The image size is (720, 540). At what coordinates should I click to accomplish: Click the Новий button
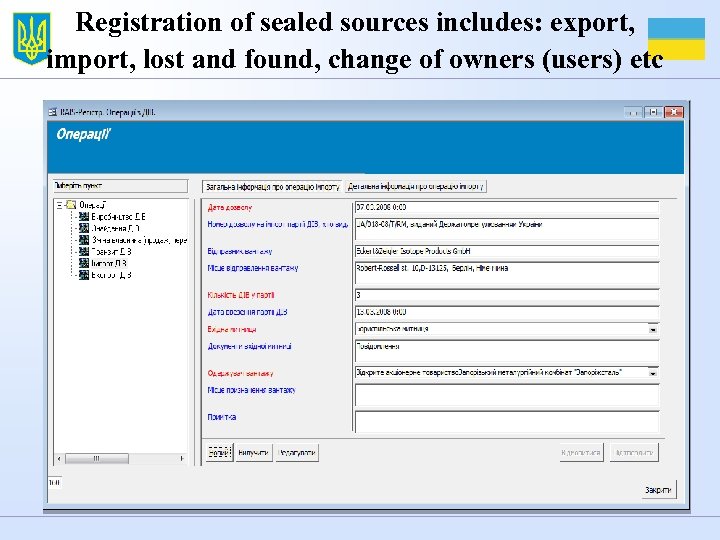(219, 453)
